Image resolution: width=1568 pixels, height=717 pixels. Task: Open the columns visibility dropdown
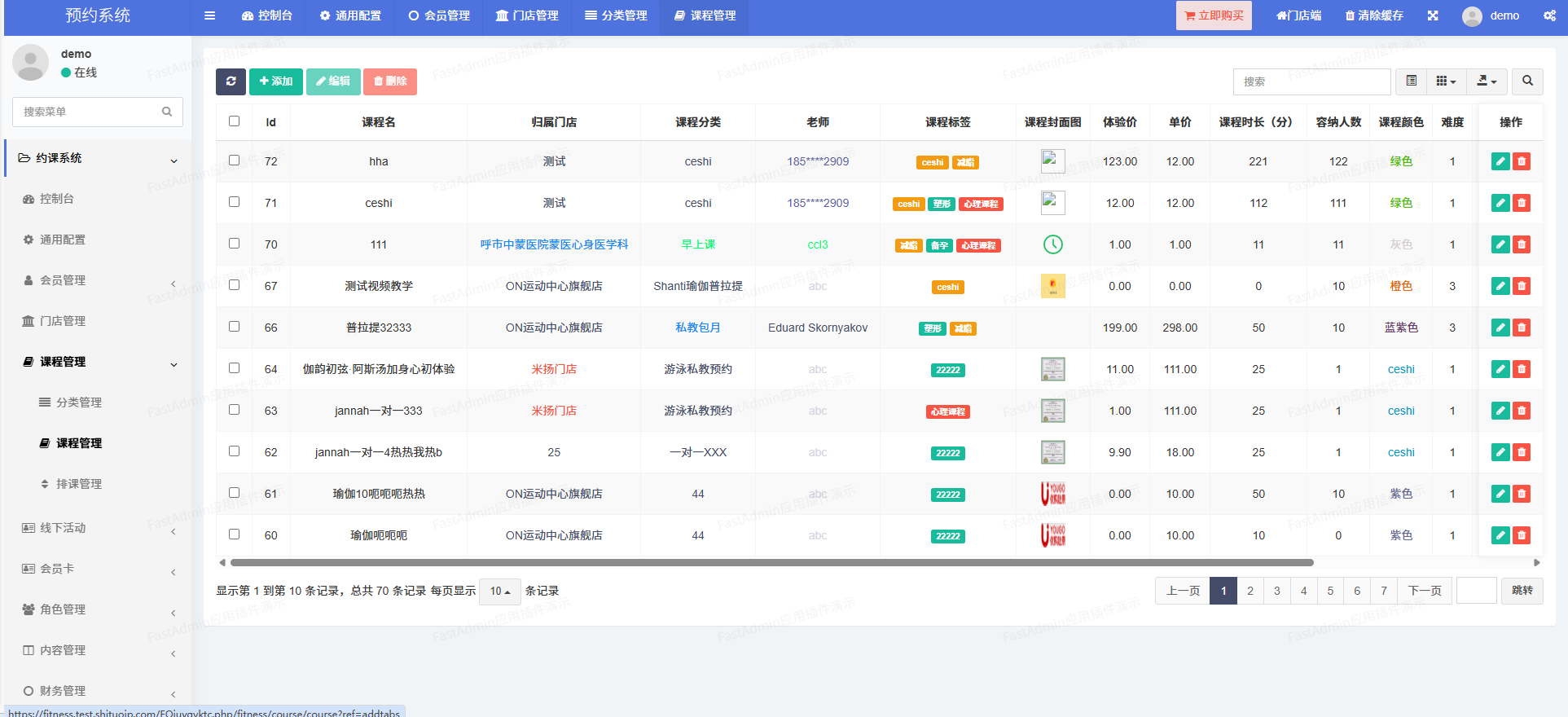click(x=1446, y=81)
